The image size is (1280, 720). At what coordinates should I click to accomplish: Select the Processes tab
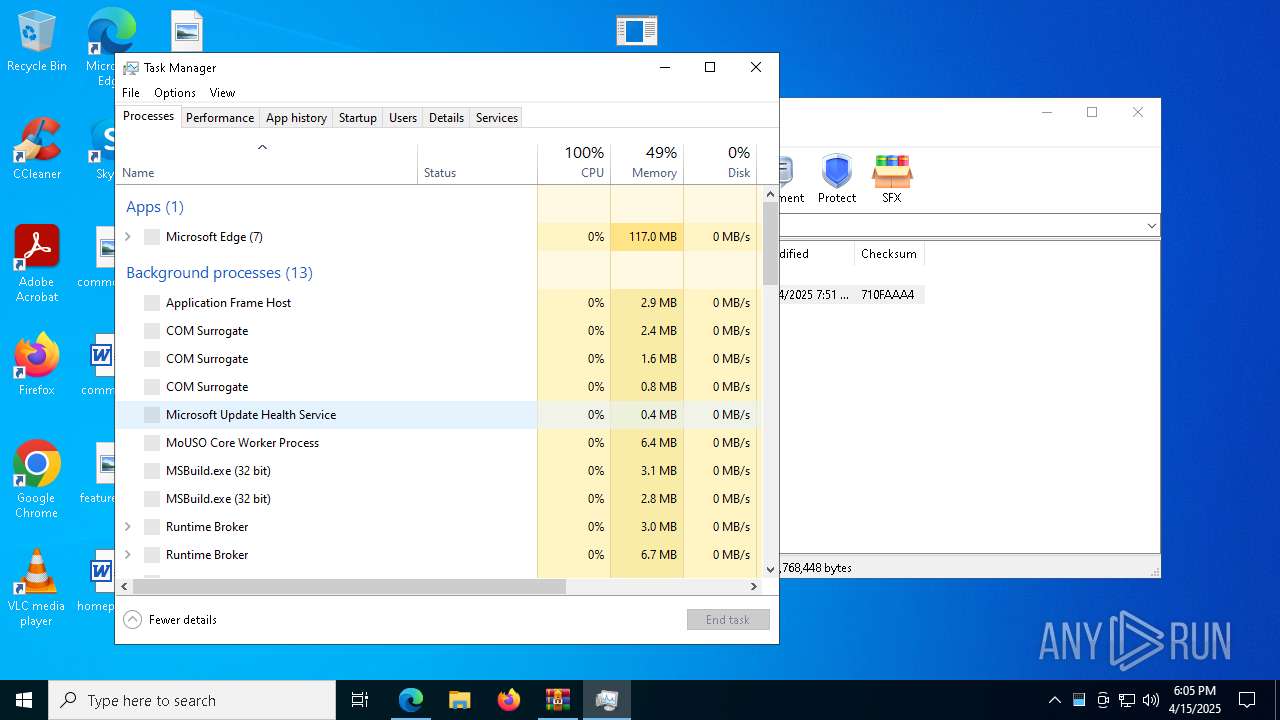148,116
